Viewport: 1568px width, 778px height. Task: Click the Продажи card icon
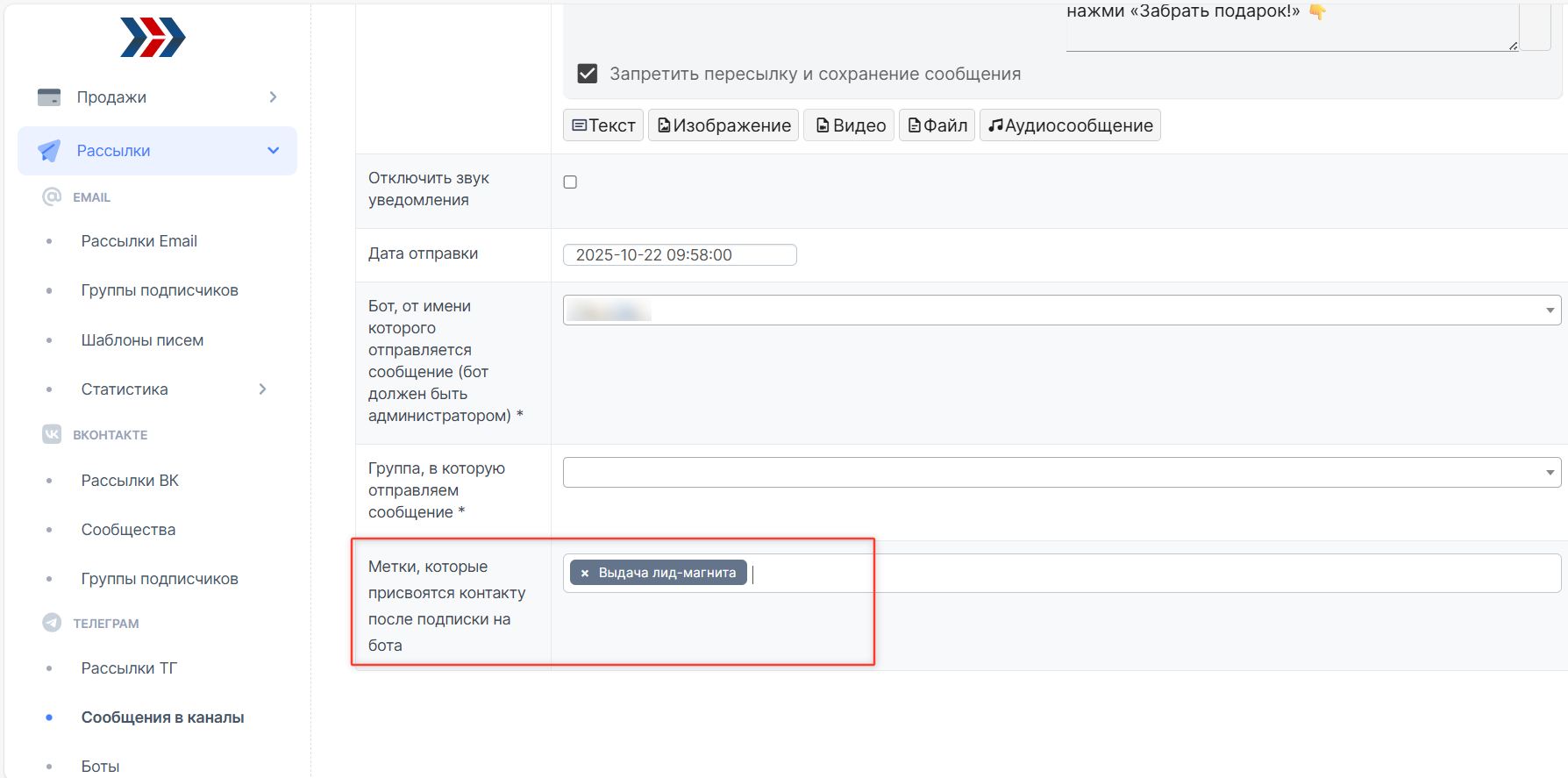(49, 97)
